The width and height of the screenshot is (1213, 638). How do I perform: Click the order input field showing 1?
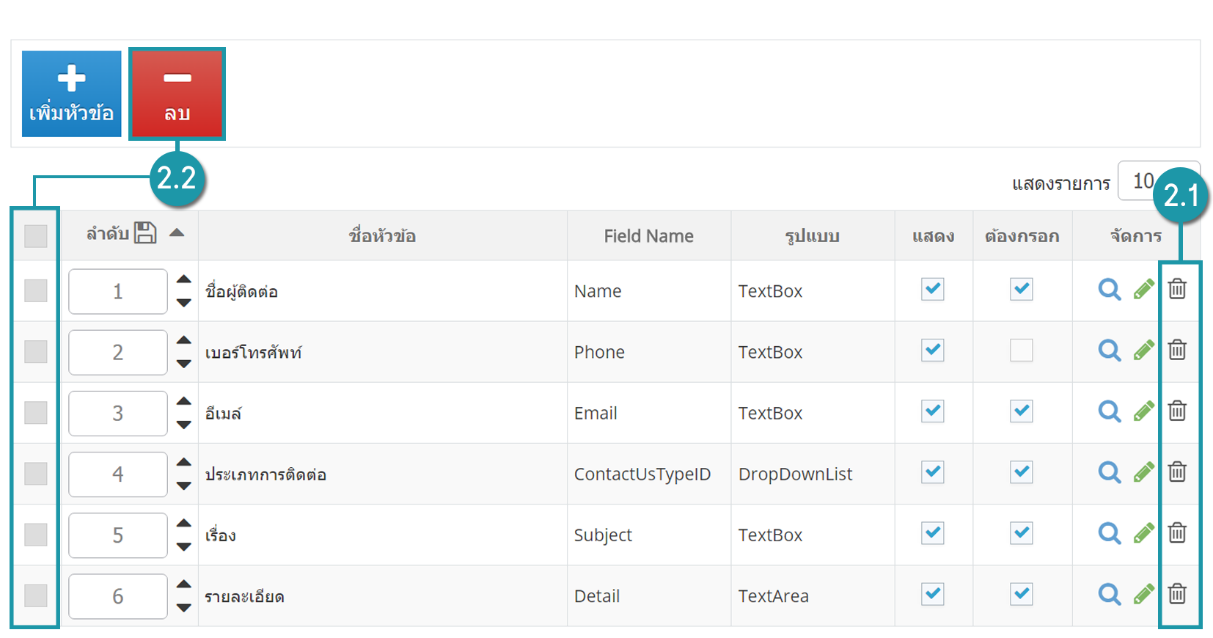click(118, 291)
